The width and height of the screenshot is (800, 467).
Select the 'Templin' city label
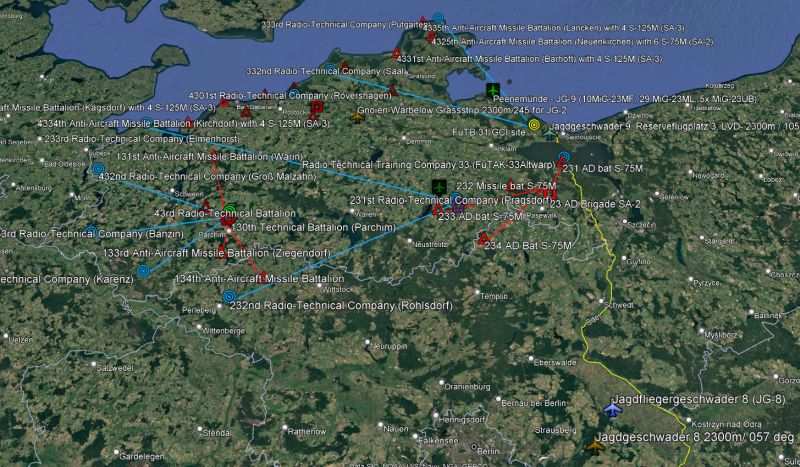[494, 296]
